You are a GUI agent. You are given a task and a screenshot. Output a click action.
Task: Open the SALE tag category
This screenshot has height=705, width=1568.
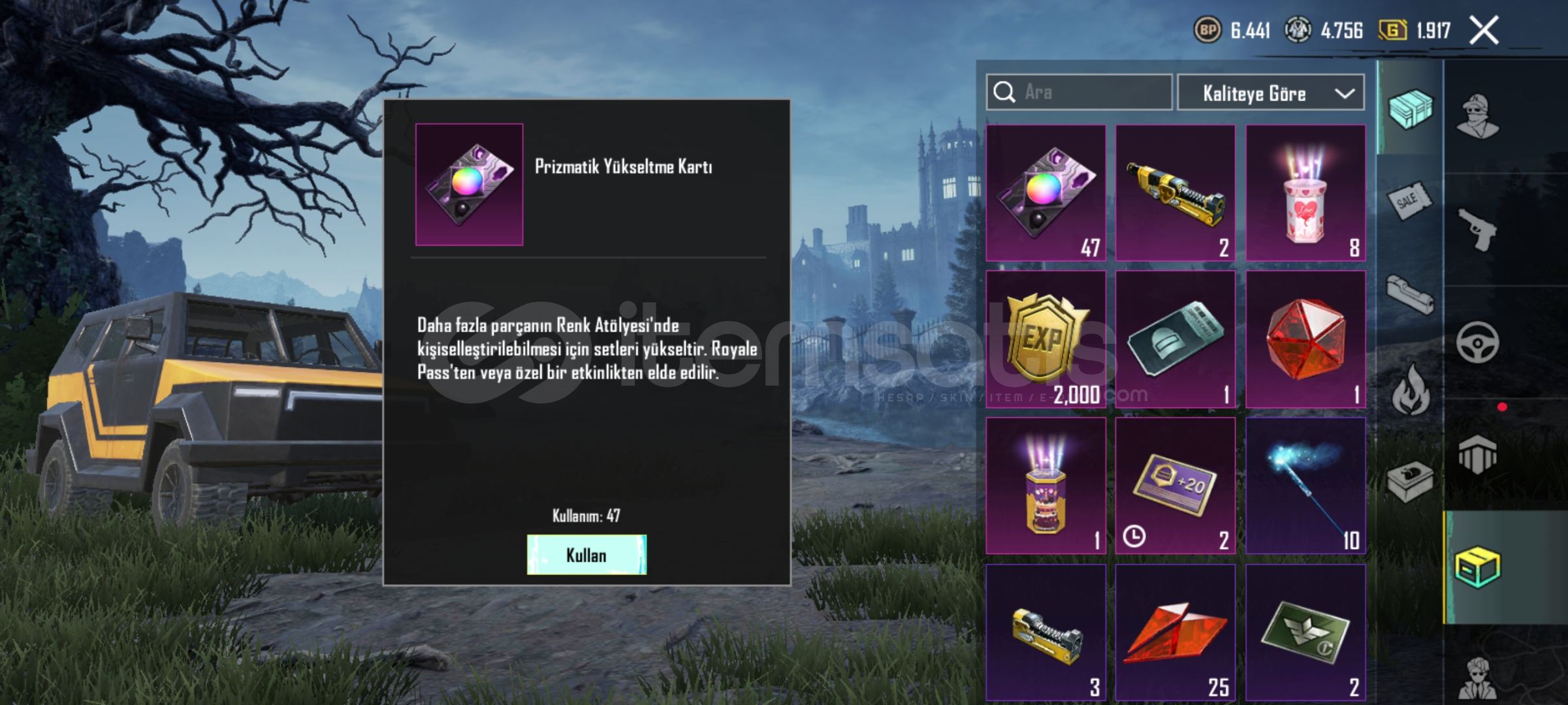tap(1409, 202)
